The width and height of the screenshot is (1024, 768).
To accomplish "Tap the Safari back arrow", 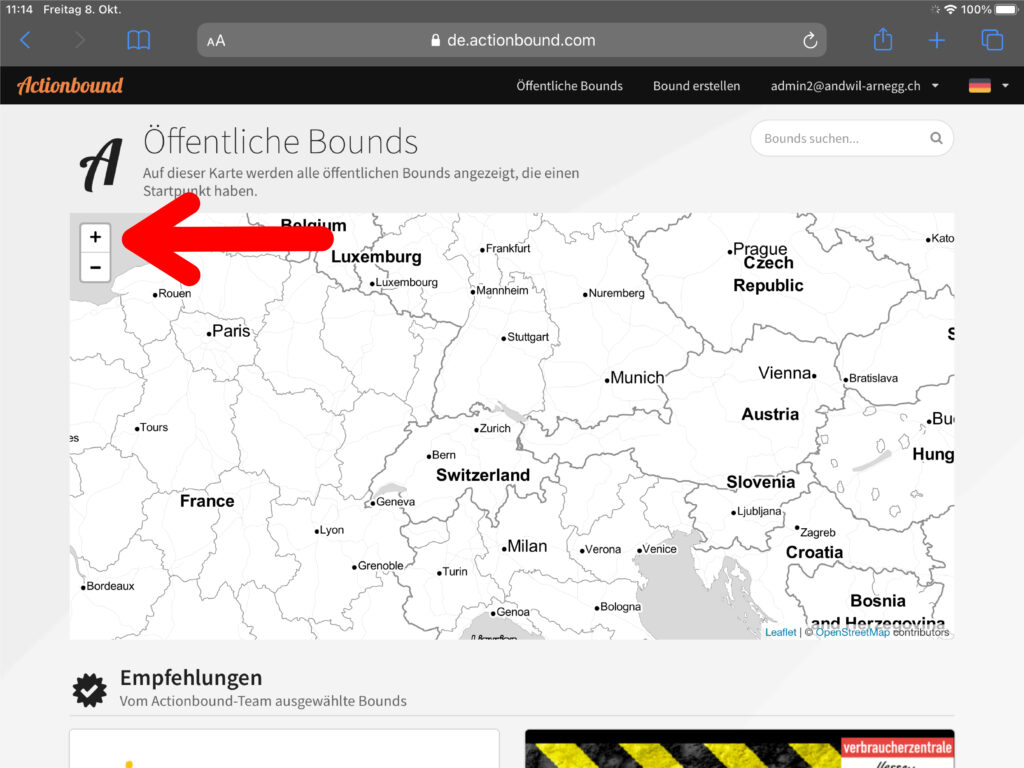I will pyautogui.click(x=26, y=40).
